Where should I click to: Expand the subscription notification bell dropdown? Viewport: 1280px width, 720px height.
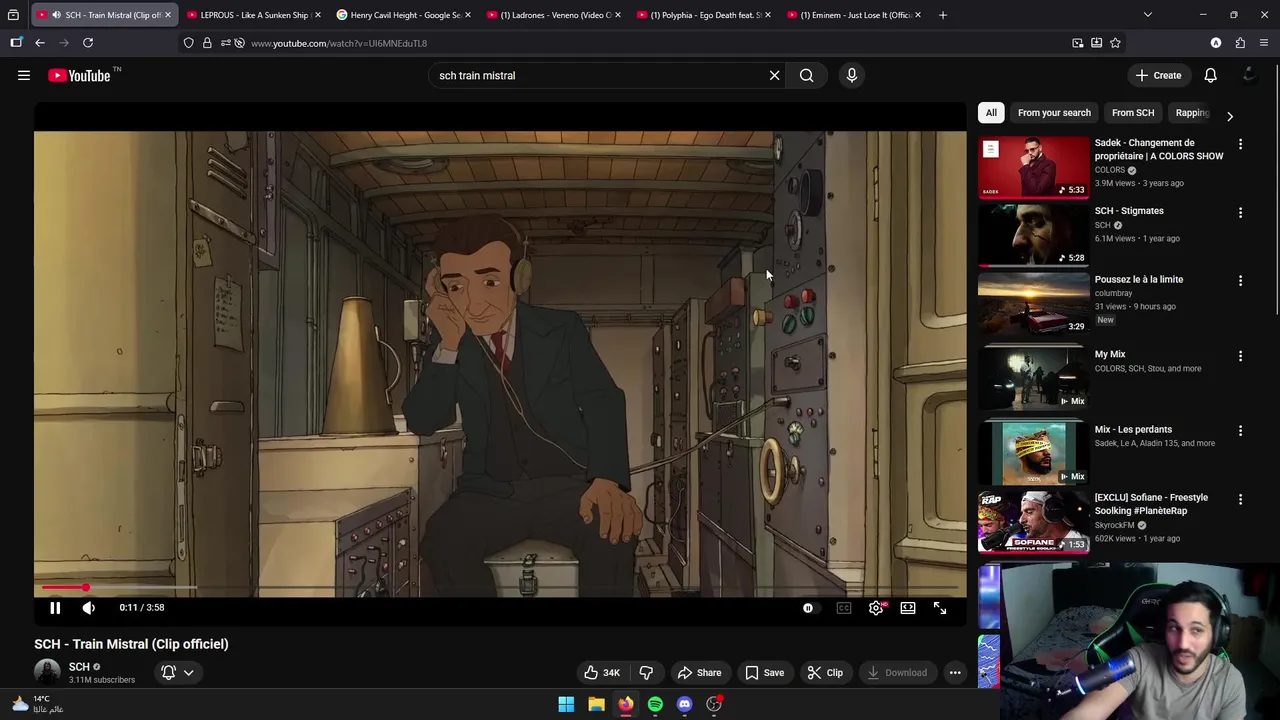pyautogui.click(x=178, y=672)
